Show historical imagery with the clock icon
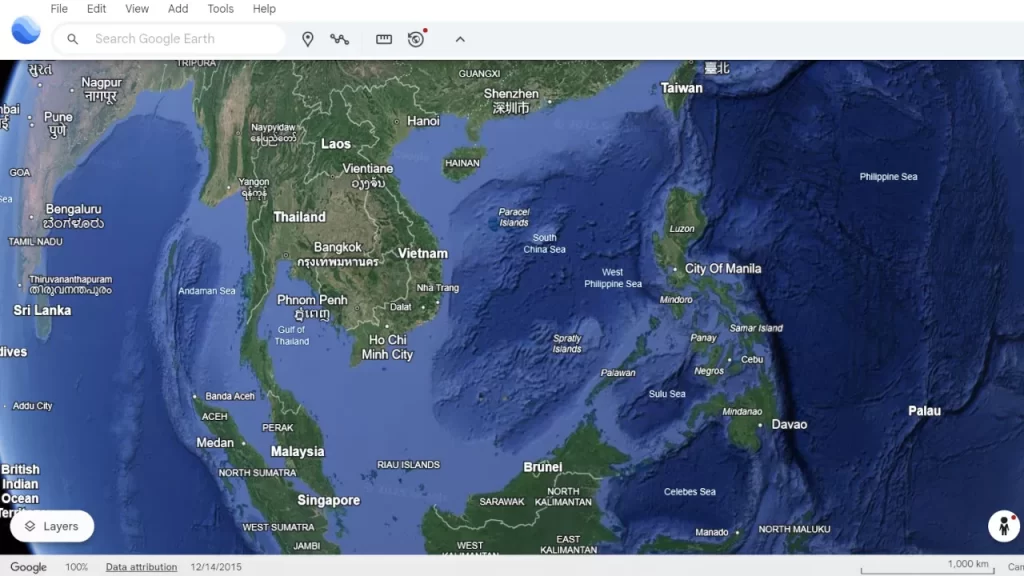Image resolution: width=1024 pixels, height=576 pixels. (416, 39)
